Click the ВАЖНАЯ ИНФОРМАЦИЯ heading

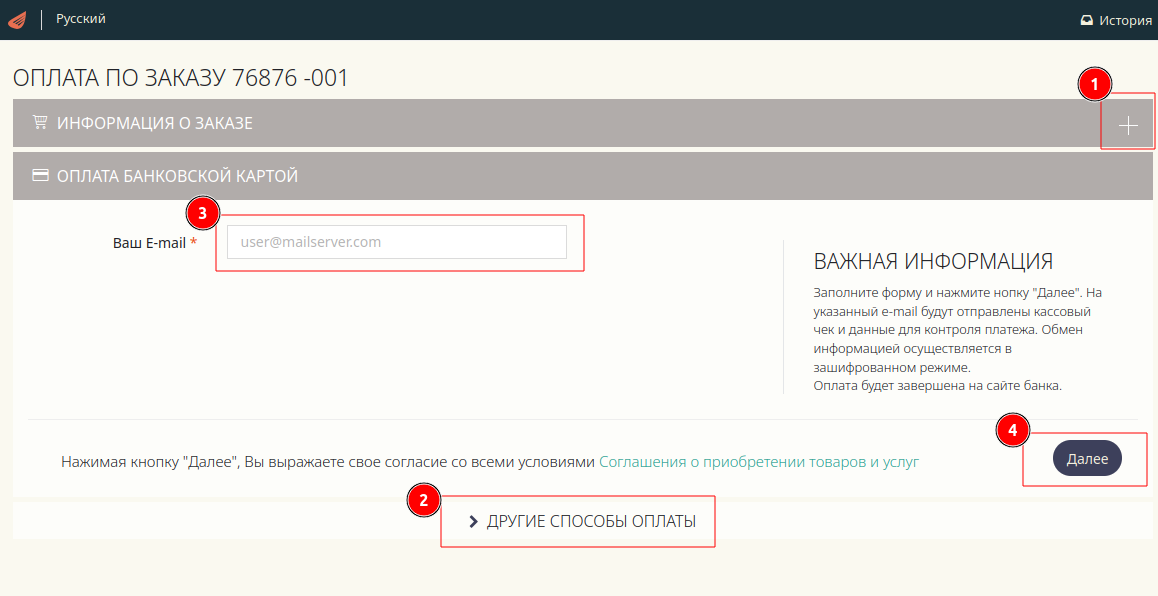tap(933, 262)
